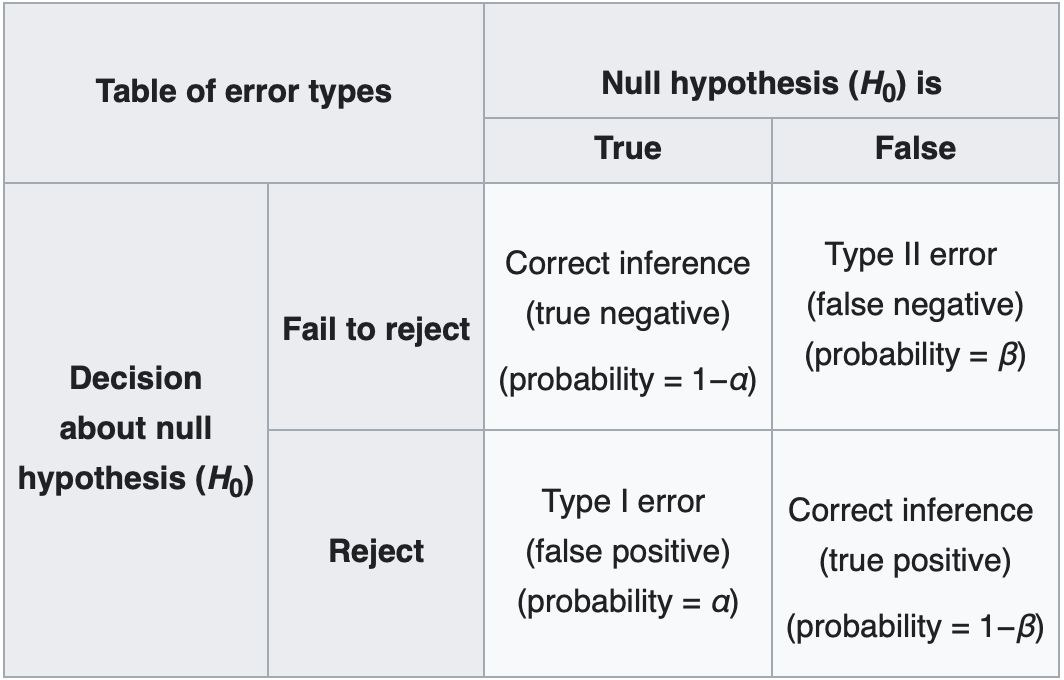This screenshot has height=680, width=1064.
Task: Click the "Table of error types" header cell
Action: [x=244, y=92]
